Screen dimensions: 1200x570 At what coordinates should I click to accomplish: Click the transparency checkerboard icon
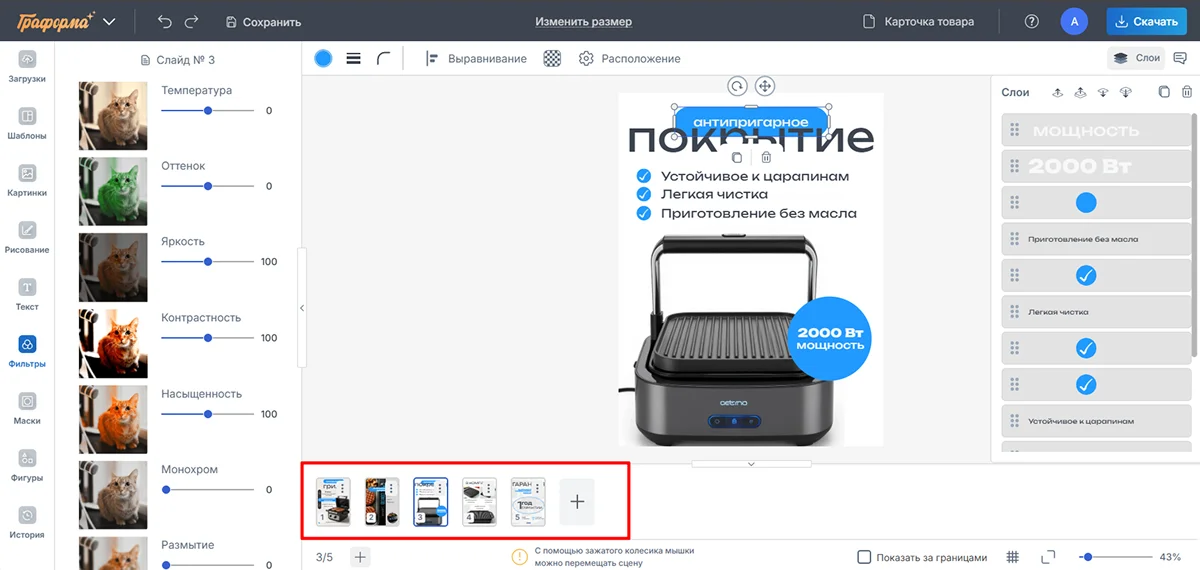[552, 59]
